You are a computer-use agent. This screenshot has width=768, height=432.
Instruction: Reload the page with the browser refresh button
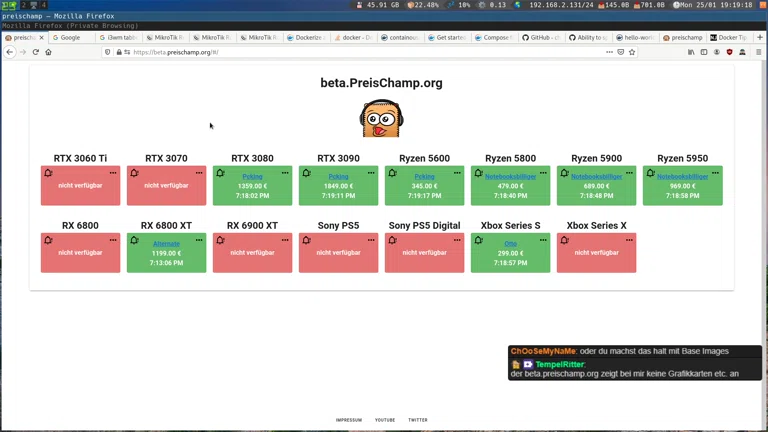pos(35,52)
